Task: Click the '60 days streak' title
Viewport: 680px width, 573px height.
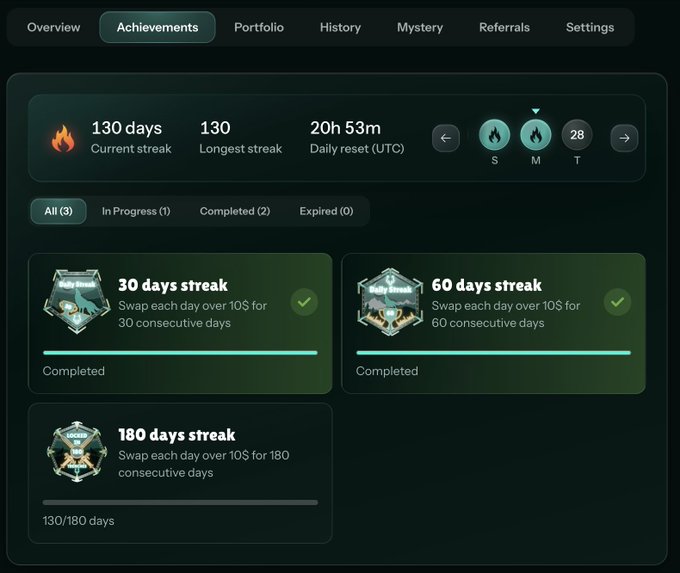Action: point(487,285)
